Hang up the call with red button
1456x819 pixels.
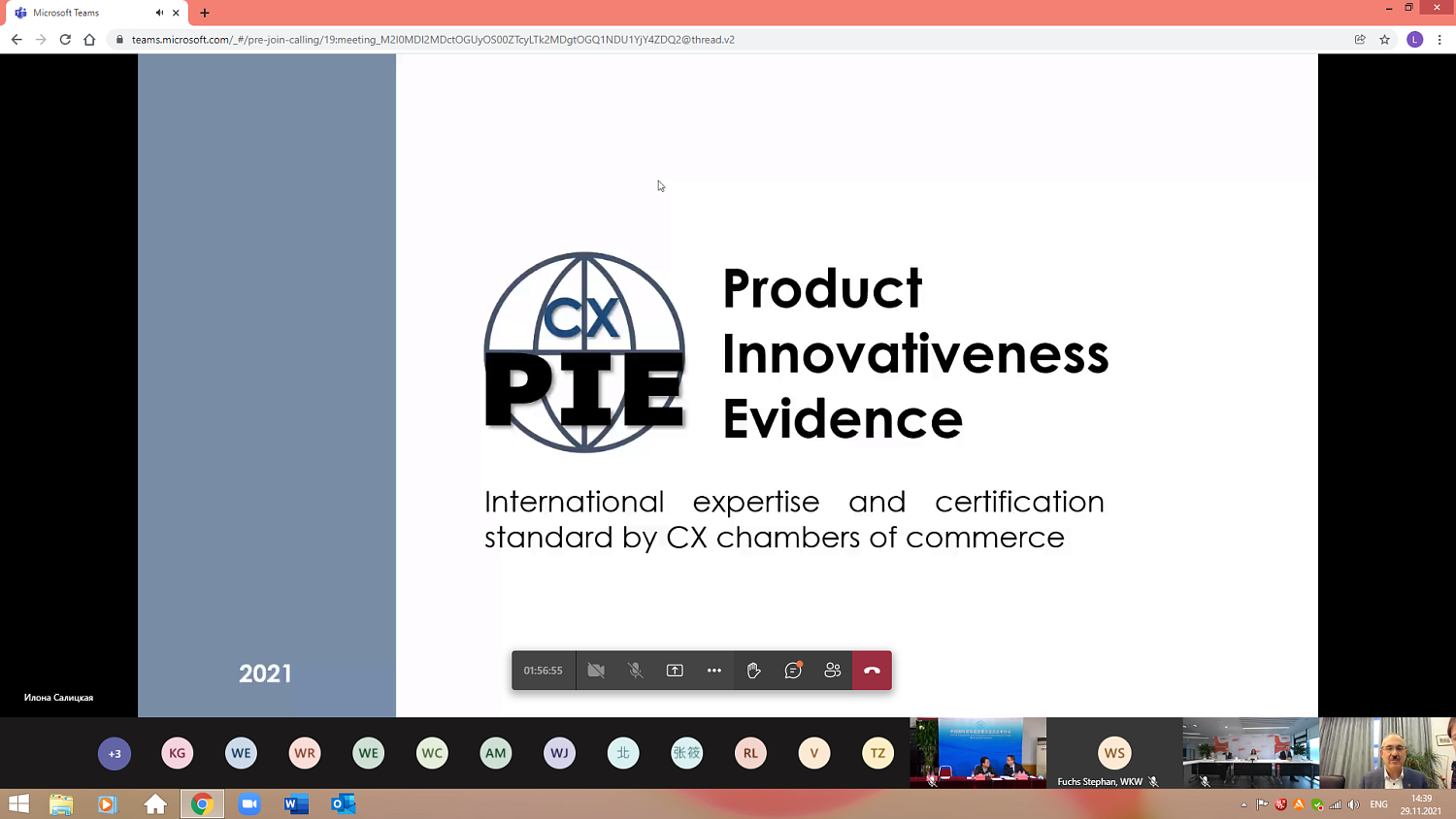coord(872,671)
